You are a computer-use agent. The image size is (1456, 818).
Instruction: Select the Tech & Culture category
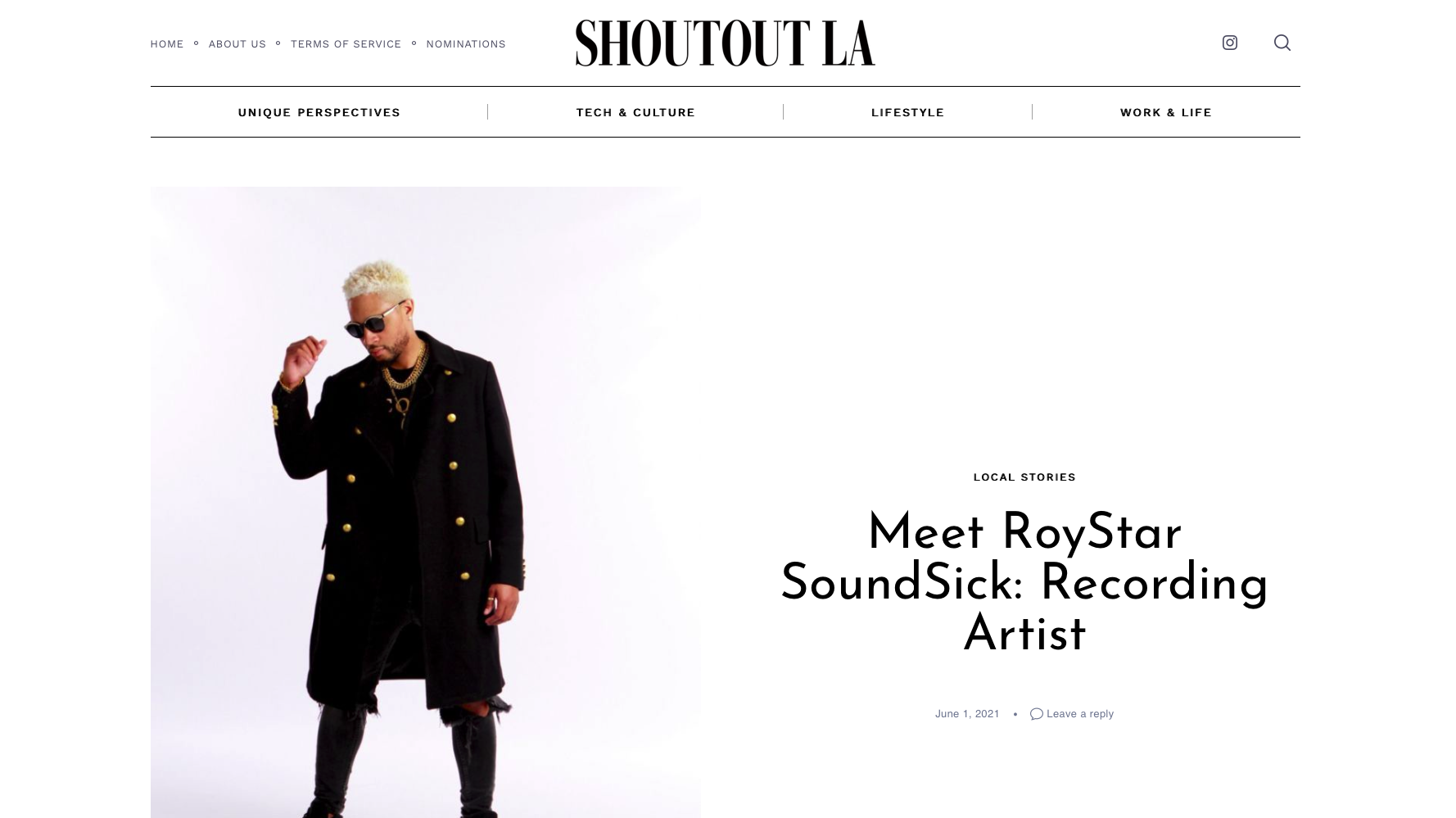(x=635, y=112)
